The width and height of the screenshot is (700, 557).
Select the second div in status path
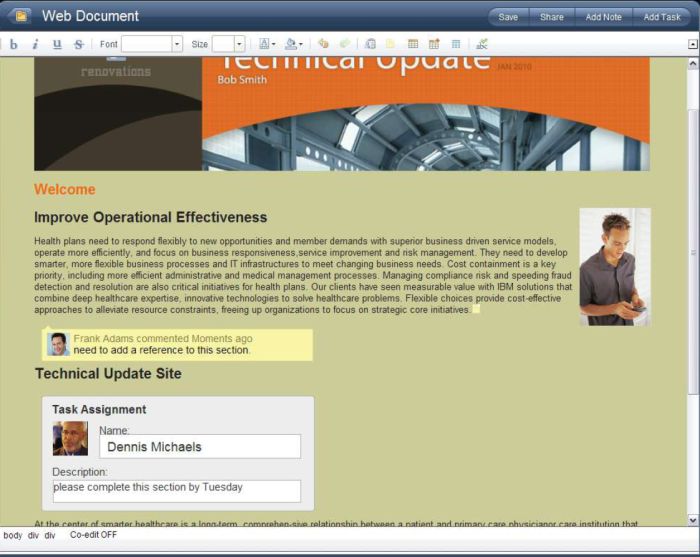click(50, 535)
